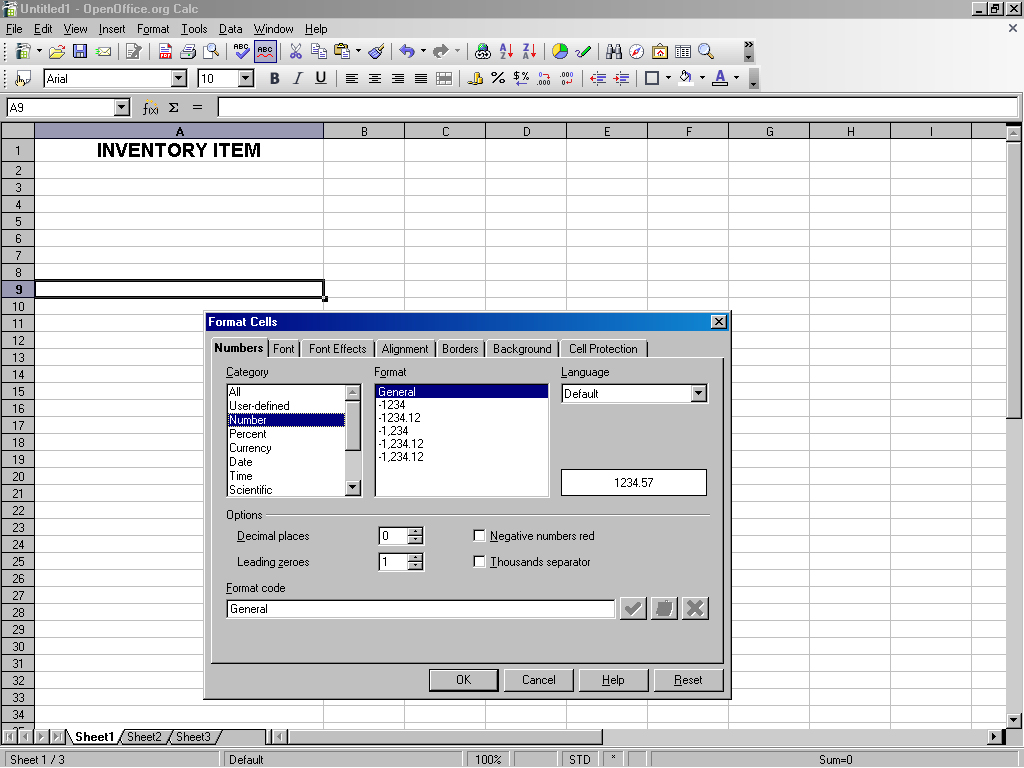Apply percent number format icon
The width and height of the screenshot is (1024, 768).
[x=498, y=78]
